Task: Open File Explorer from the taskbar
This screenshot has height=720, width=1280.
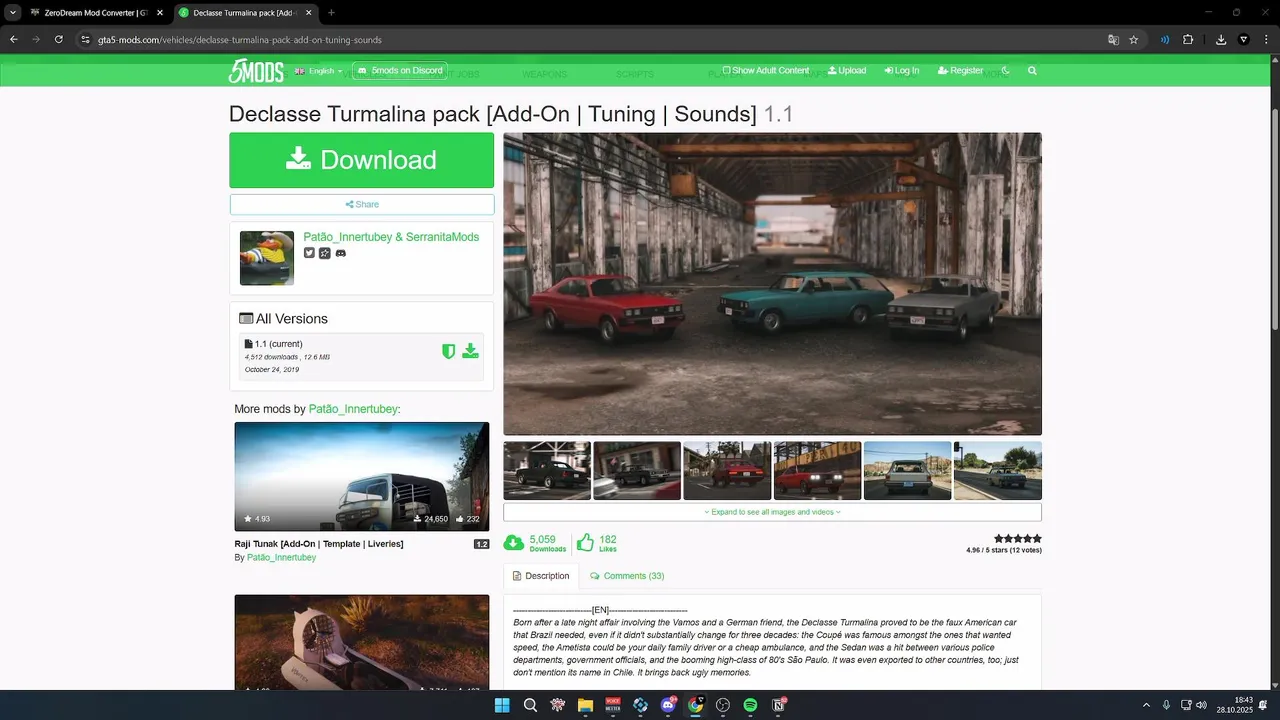Action: coord(585,705)
